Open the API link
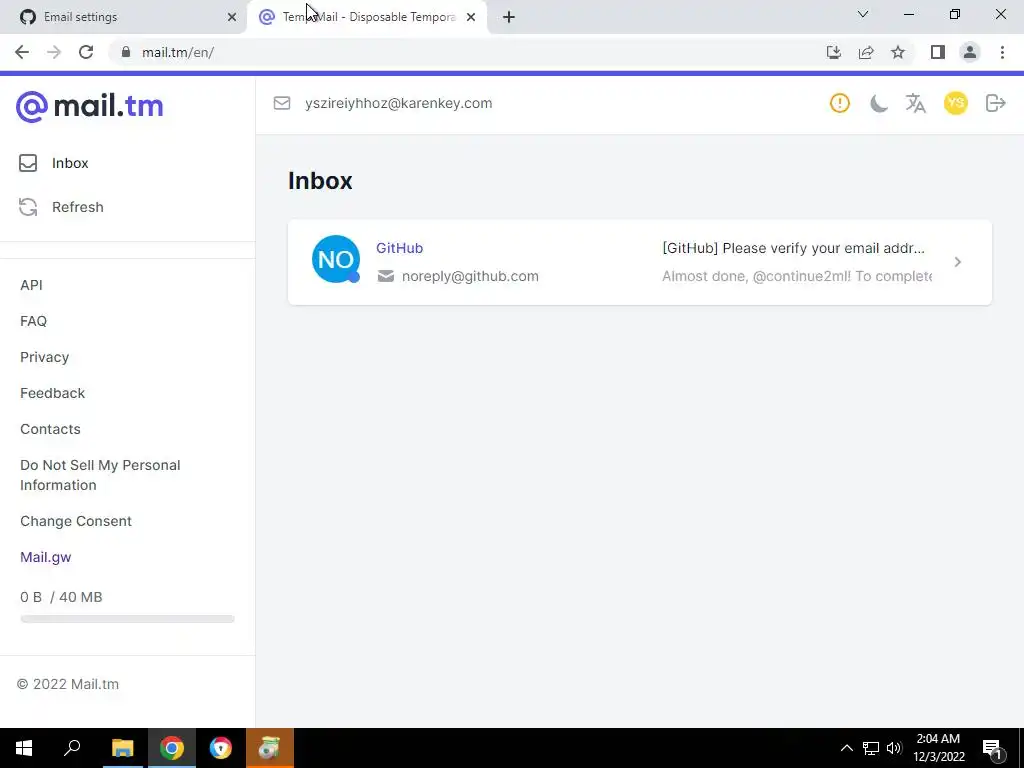This screenshot has width=1024, height=768. tap(31, 285)
